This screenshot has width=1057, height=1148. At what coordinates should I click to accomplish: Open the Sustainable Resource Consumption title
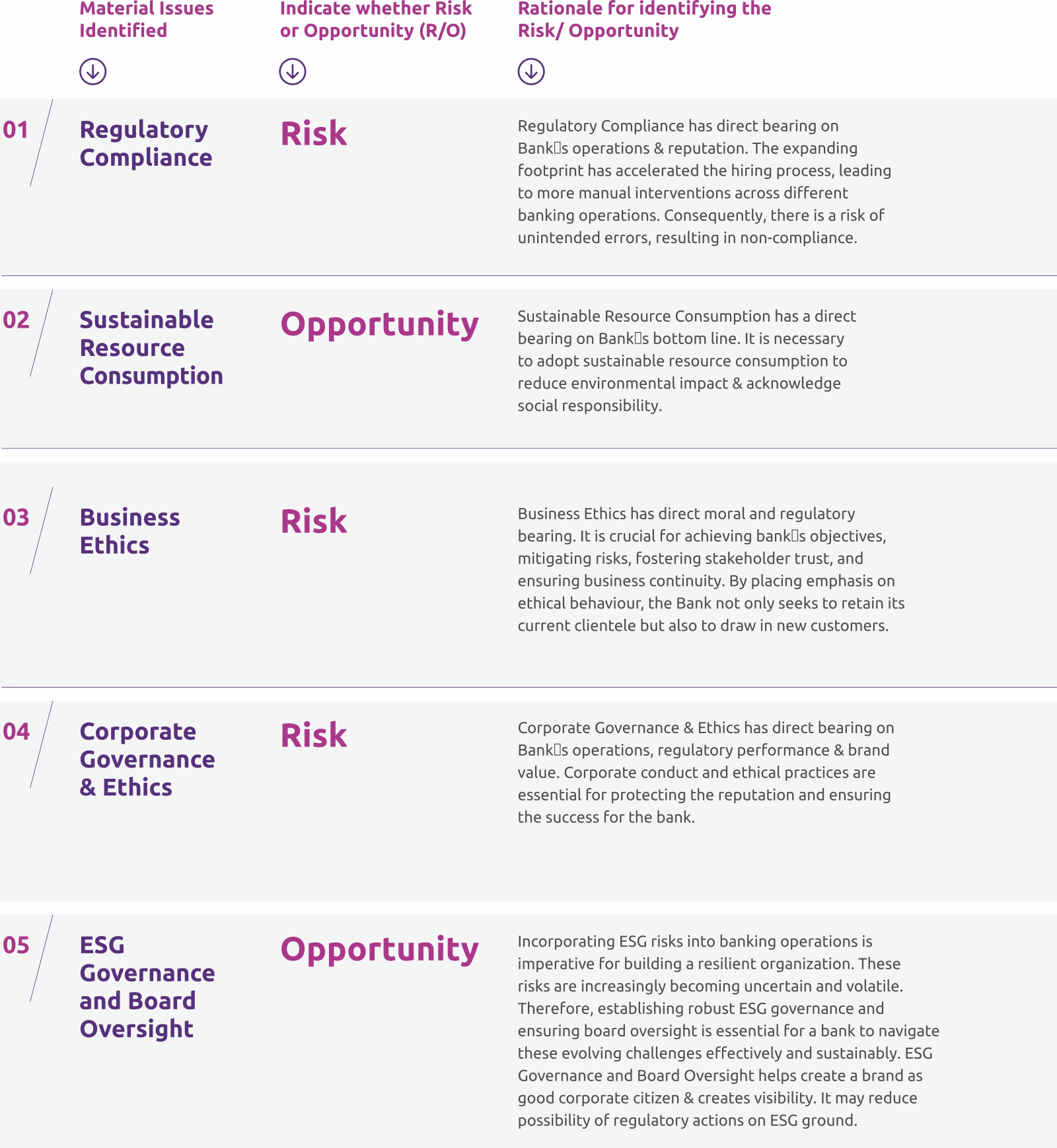coord(151,347)
